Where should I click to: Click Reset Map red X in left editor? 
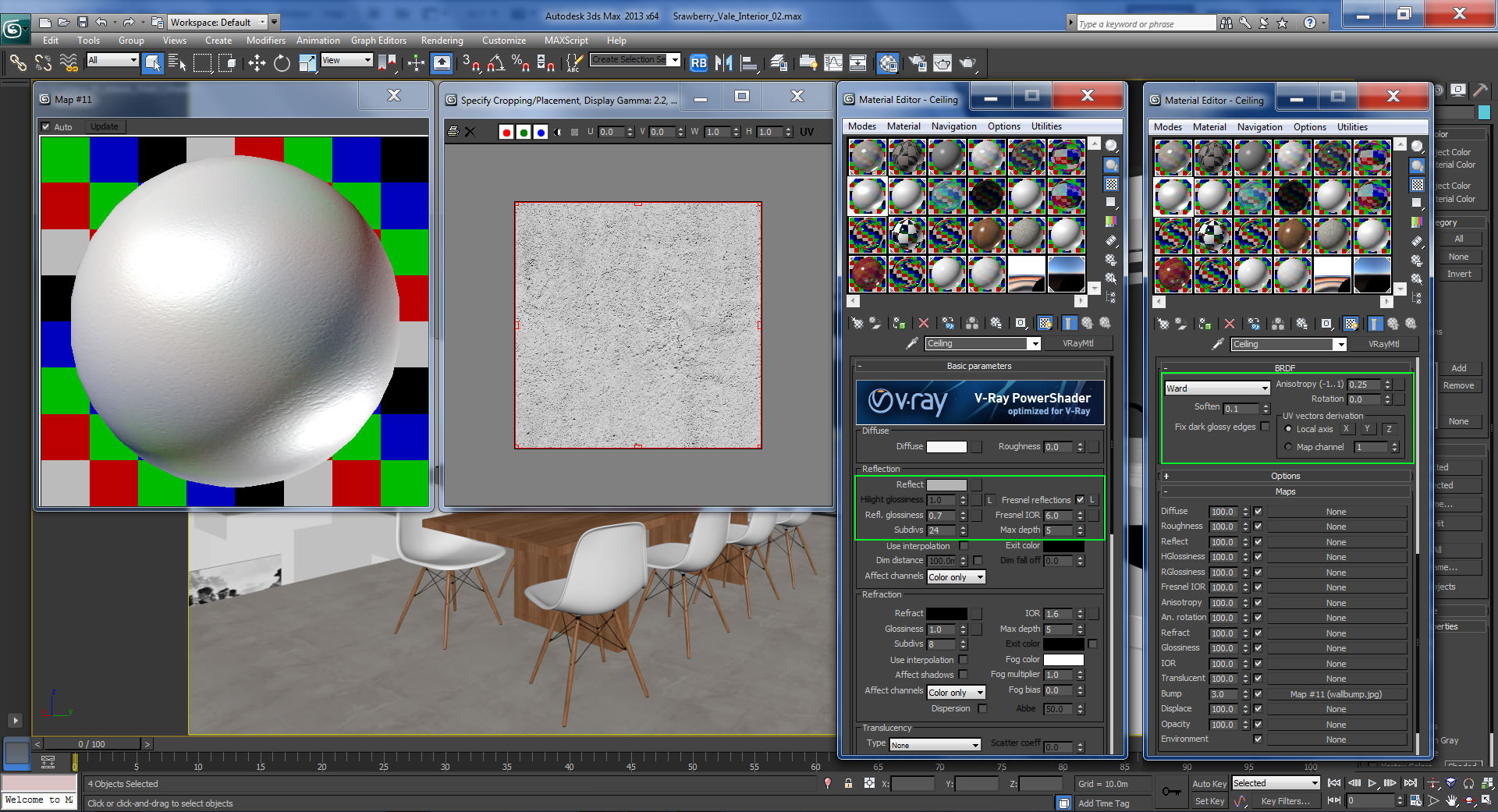pyautogui.click(x=924, y=323)
